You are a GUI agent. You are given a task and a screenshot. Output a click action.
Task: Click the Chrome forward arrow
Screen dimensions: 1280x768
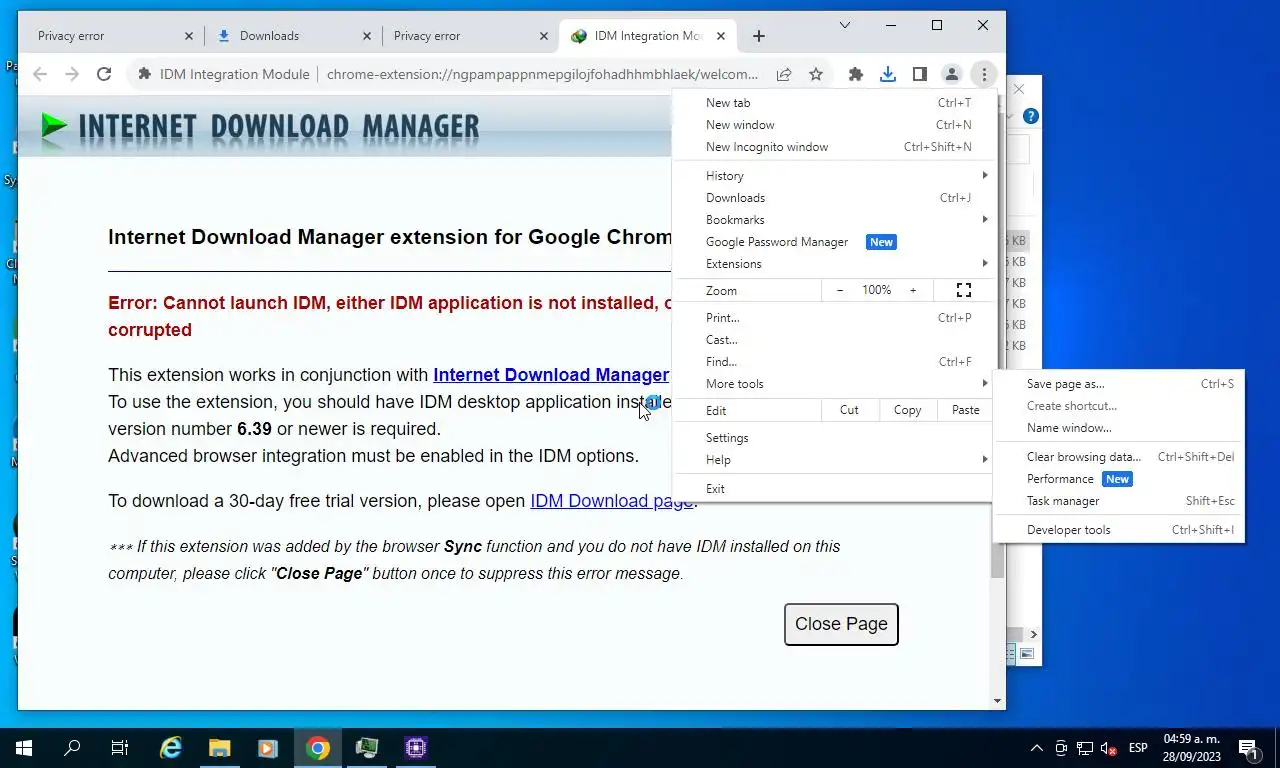coord(72,74)
